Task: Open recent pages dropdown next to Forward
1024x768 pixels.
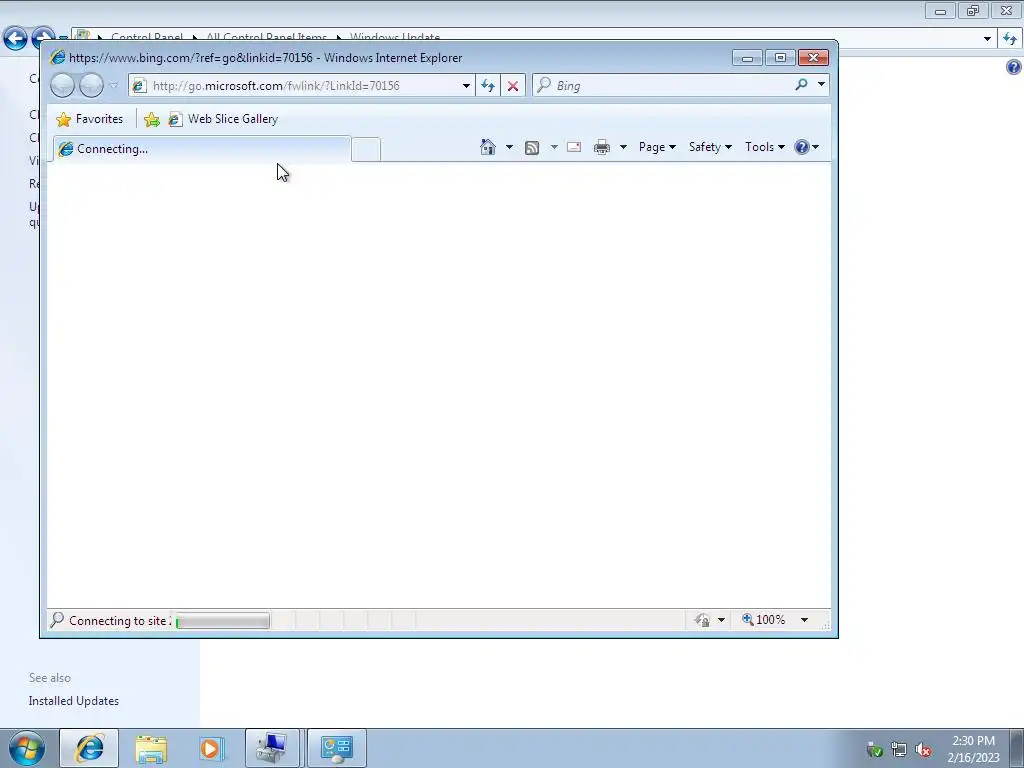Action: [x=114, y=86]
